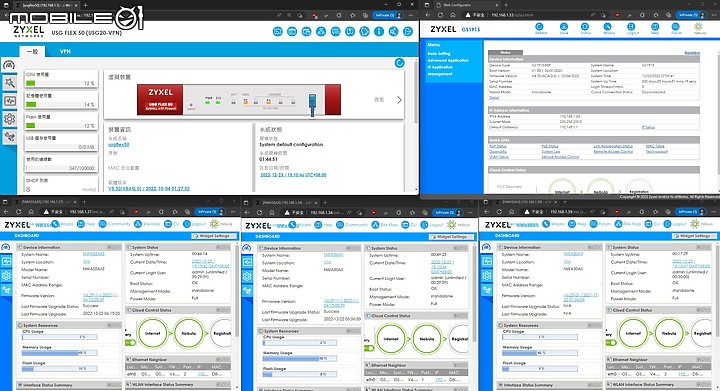Expand virtual device panel chevron in USG FLEX
The width and height of the screenshot is (720, 391).
pos(399,100)
